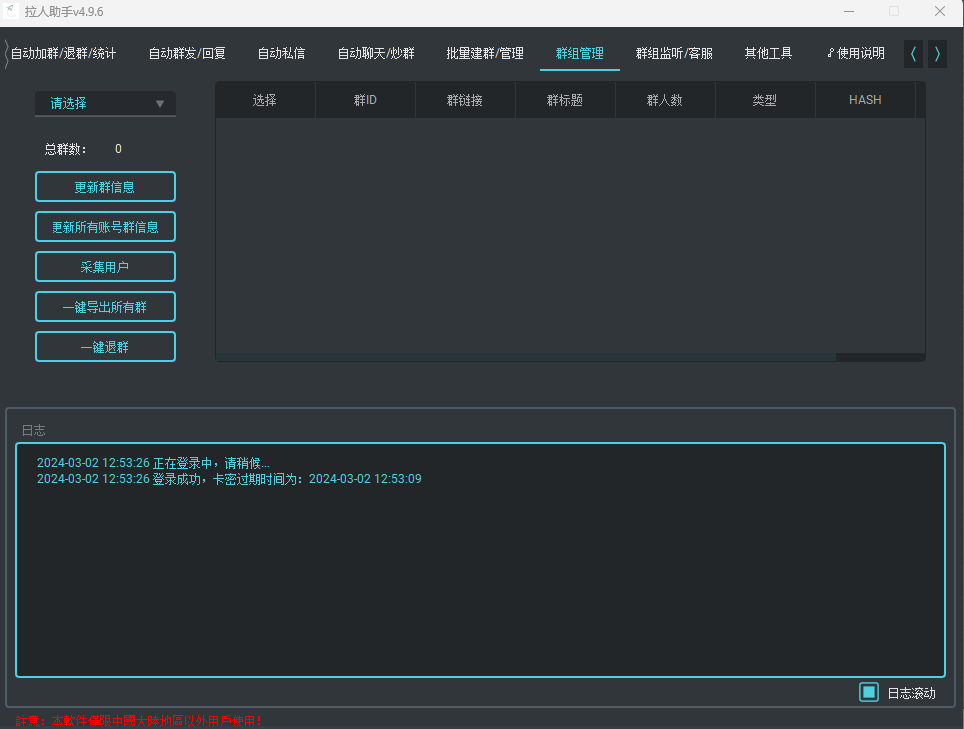
Task: Switch to 群组监听/客服 tab
Action: point(674,54)
